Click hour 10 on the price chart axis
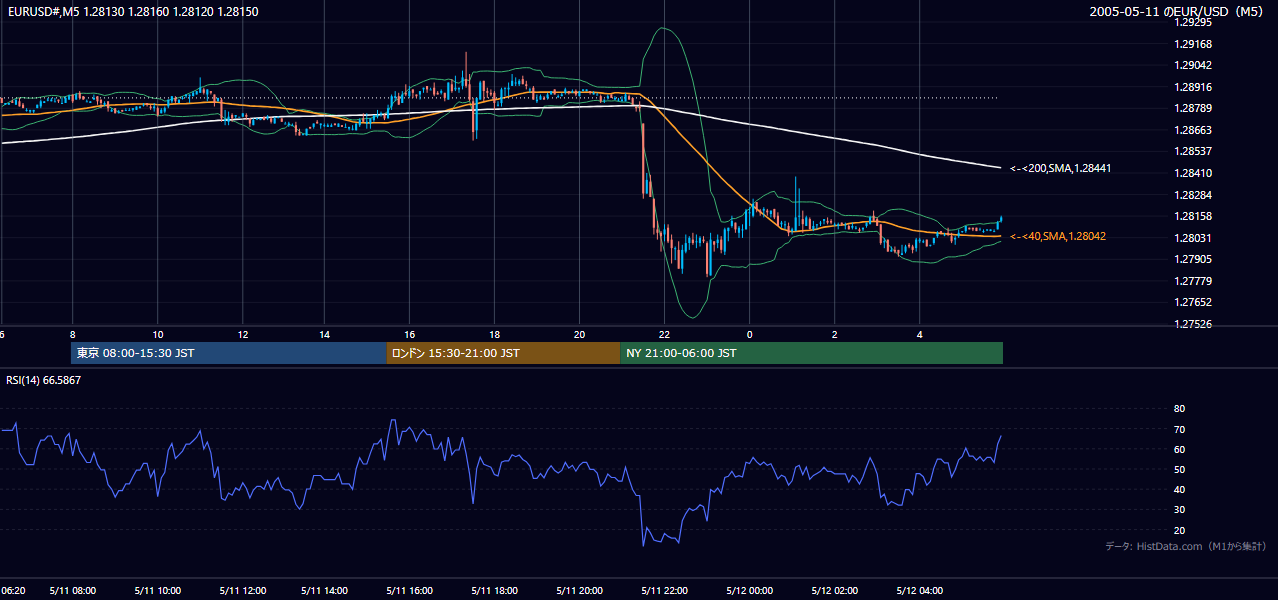The width and height of the screenshot is (1278, 600). [x=158, y=334]
